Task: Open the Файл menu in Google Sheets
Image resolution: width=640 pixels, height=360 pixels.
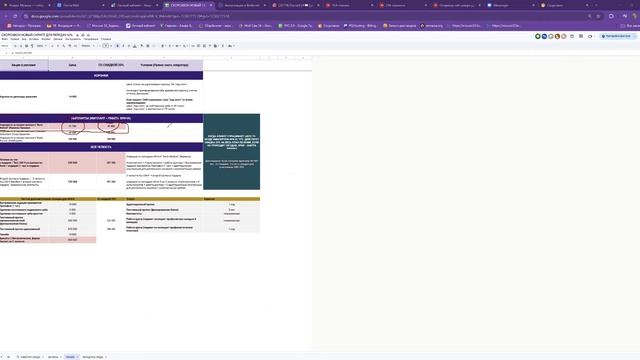Action: point(4,39)
